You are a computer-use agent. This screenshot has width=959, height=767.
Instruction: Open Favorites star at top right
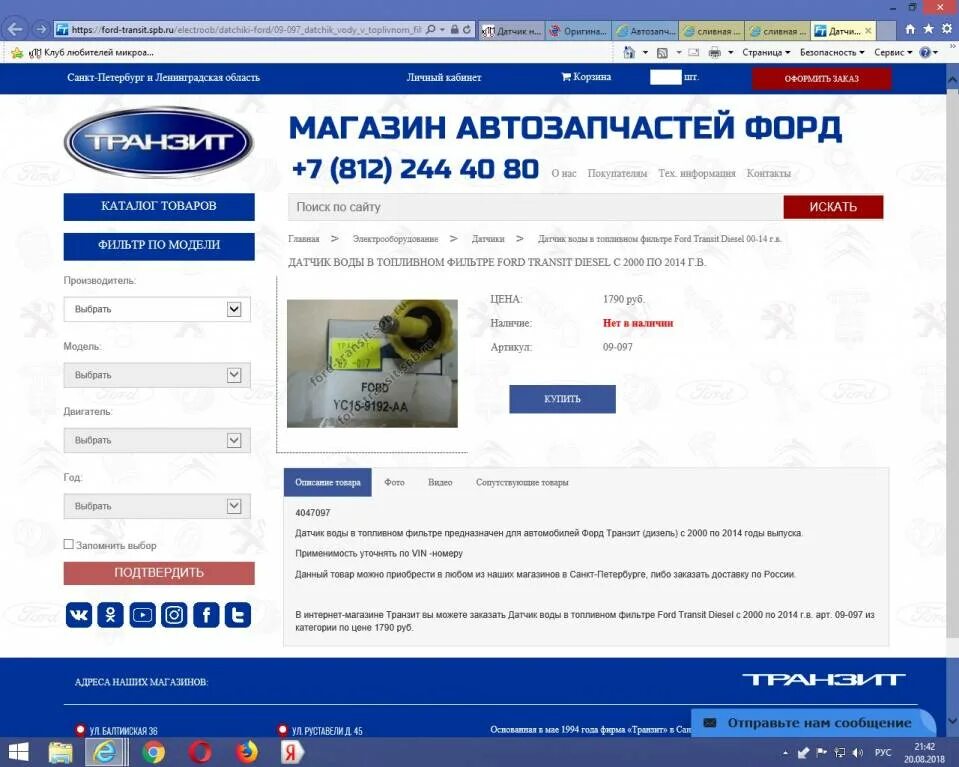(928, 29)
